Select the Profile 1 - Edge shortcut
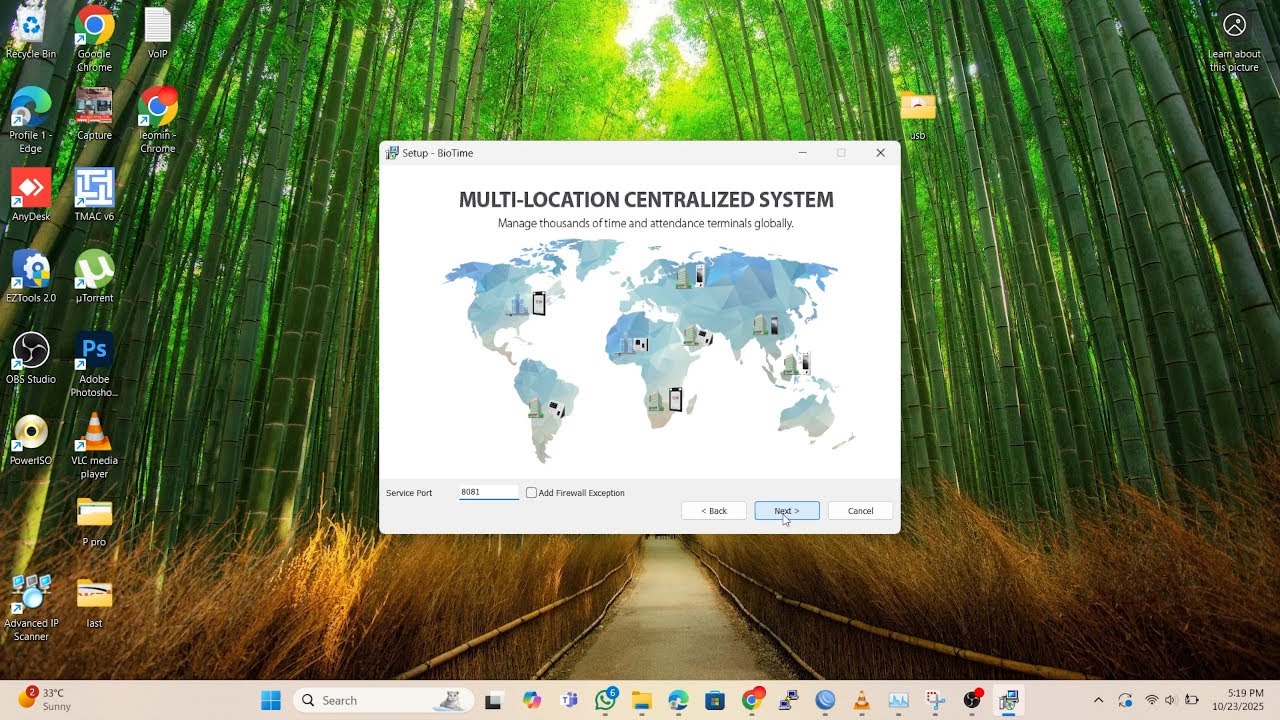The height and width of the screenshot is (720, 1280). pyautogui.click(x=31, y=120)
